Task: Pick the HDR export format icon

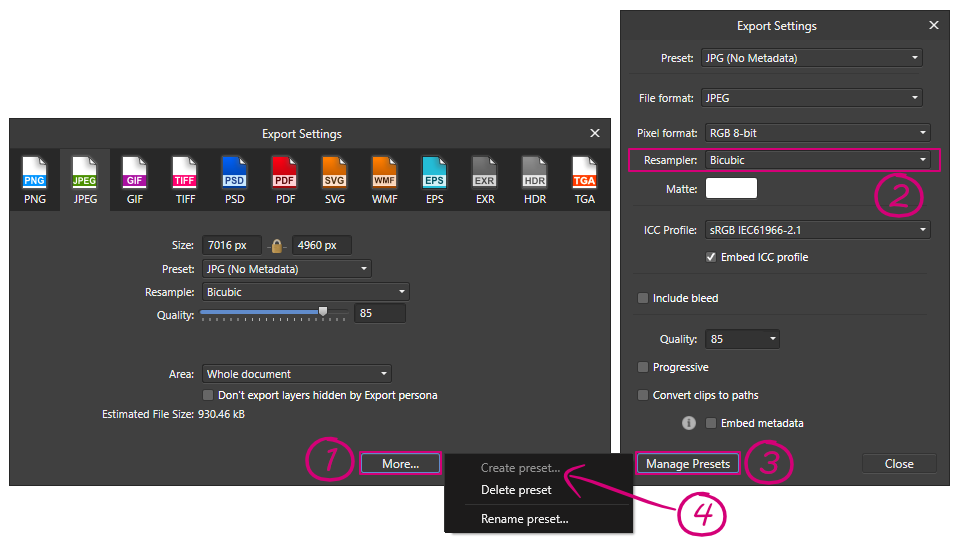Action: click(534, 181)
